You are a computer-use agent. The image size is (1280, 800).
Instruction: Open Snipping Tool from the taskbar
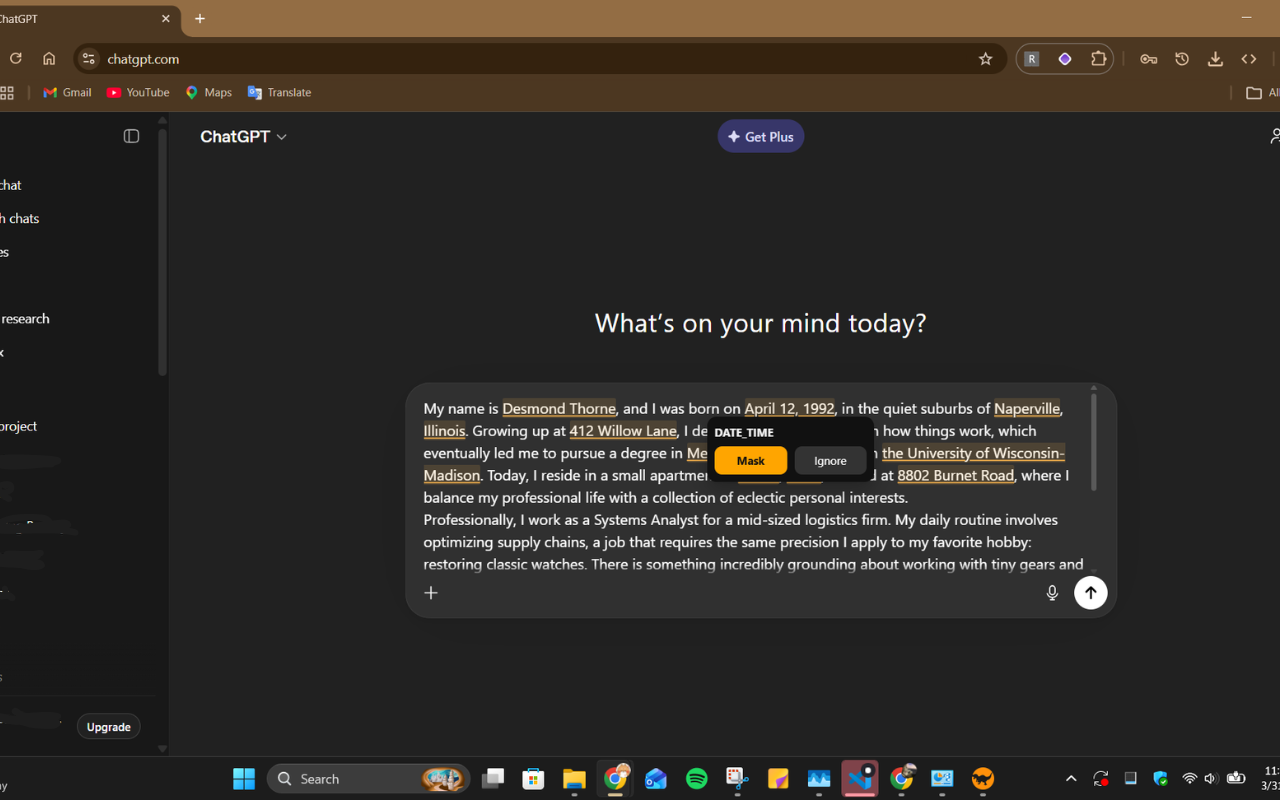(x=737, y=779)
